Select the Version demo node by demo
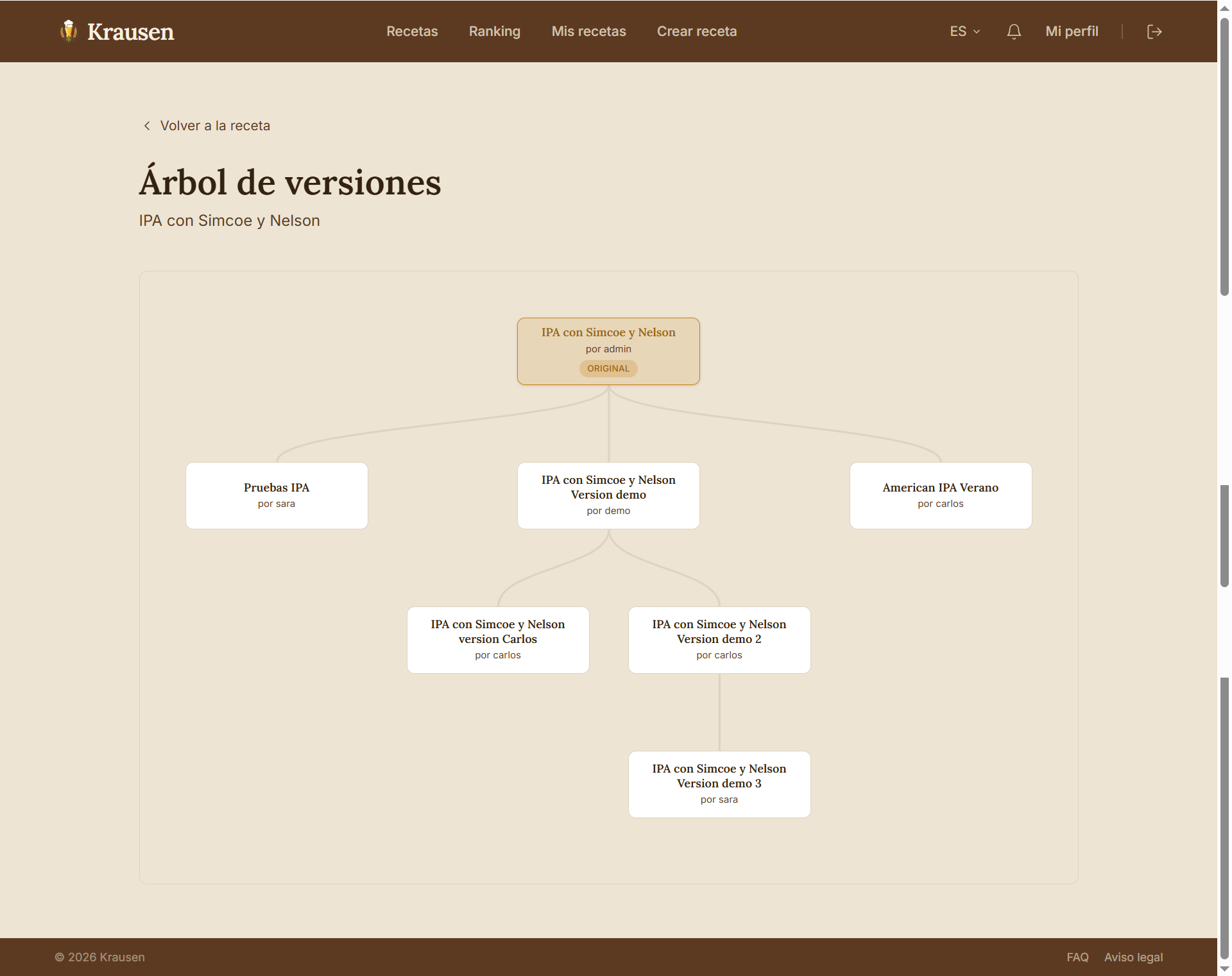1232x976 pixels. click(608, 495)
